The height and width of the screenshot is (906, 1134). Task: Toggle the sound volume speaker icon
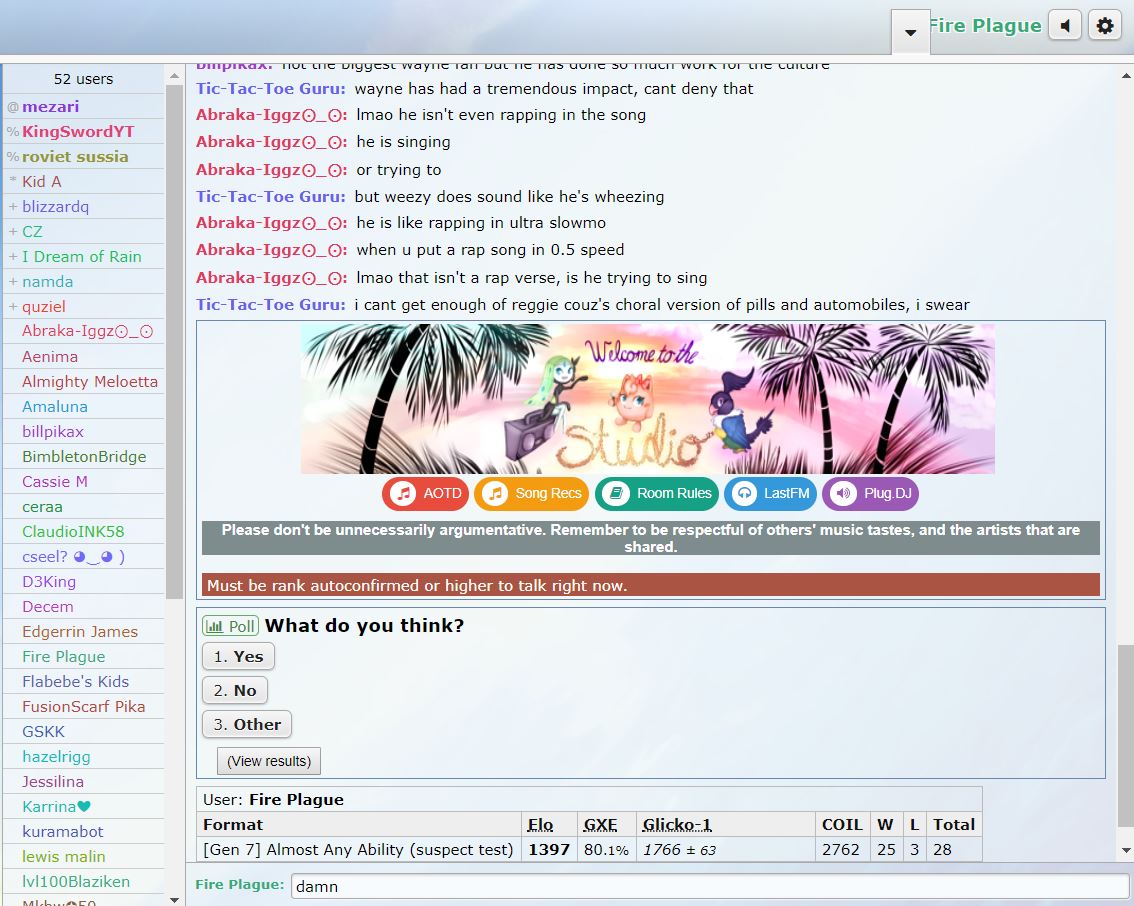pos(1065,26)
